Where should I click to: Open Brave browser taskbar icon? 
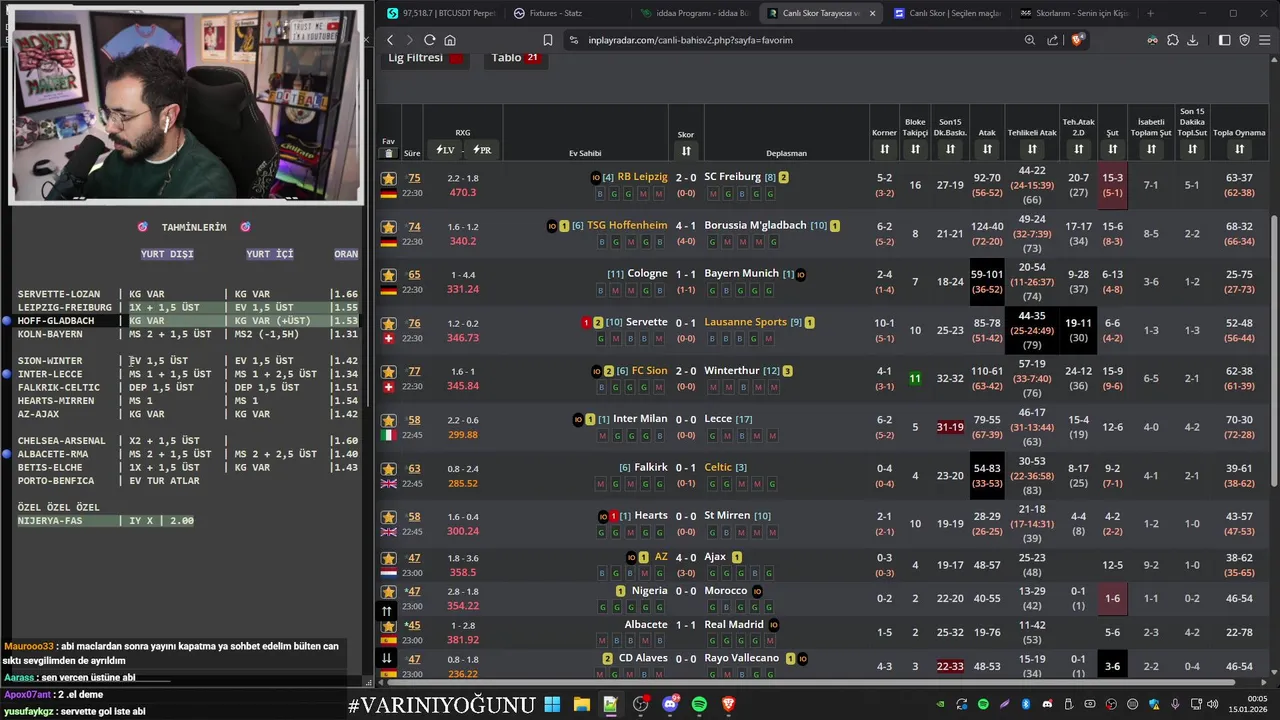[729, 704]
